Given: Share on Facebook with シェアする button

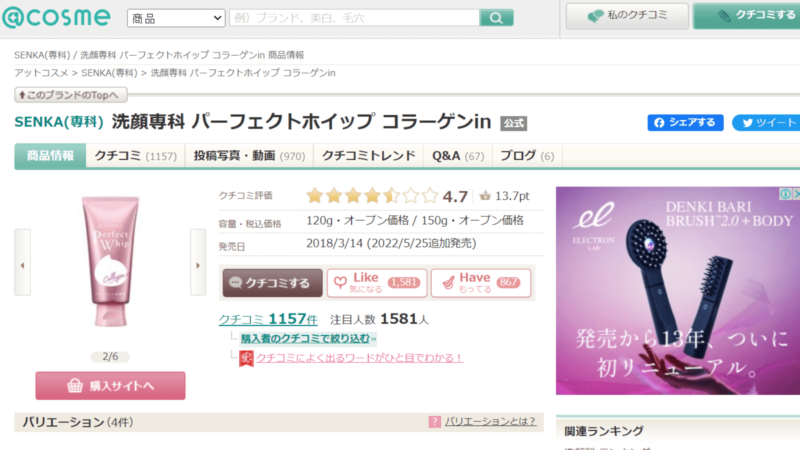Looking at the screenshot, I should [x=685, y=122].
